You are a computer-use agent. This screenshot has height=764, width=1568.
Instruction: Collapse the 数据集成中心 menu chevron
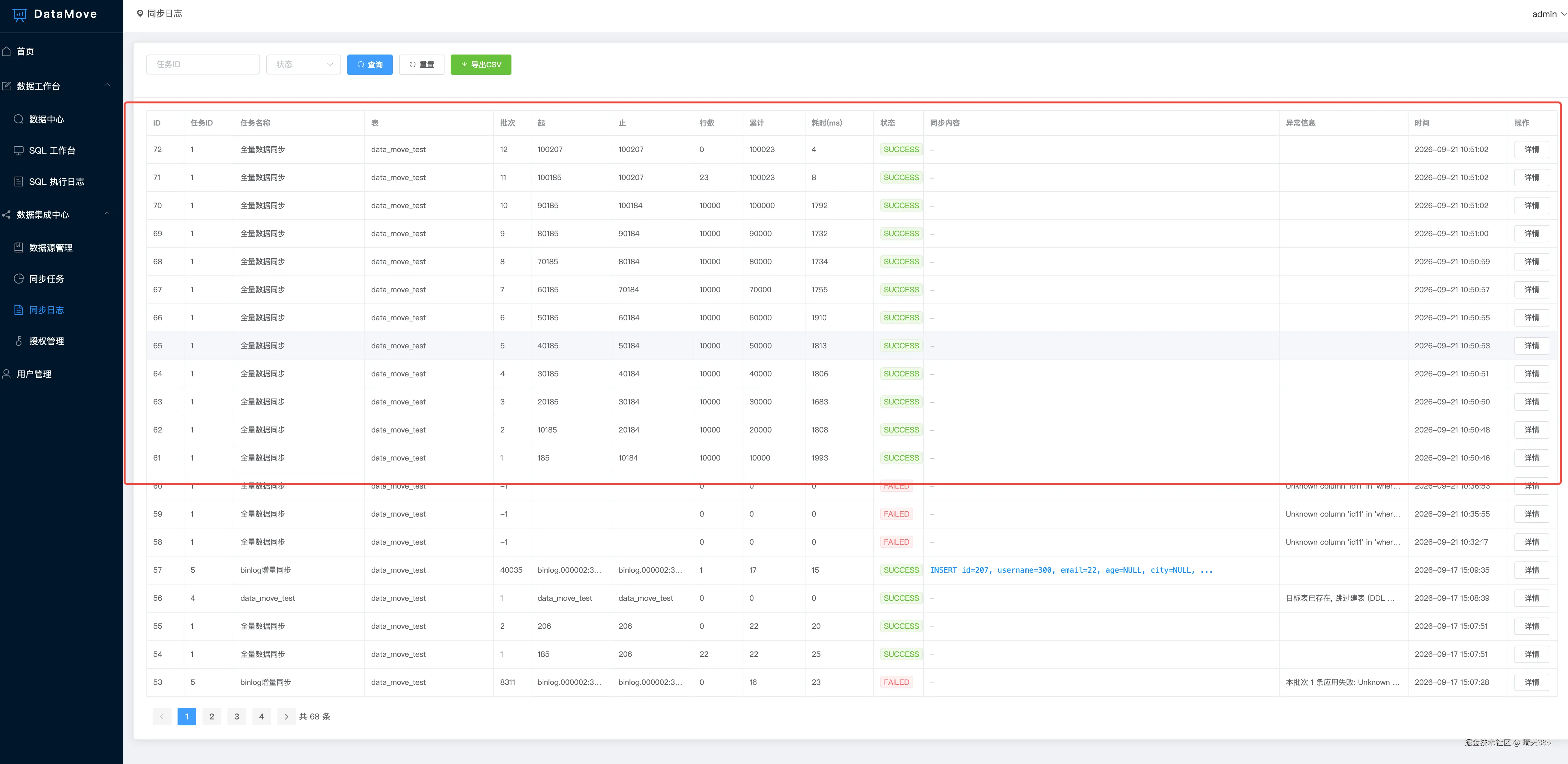[107, 213]
